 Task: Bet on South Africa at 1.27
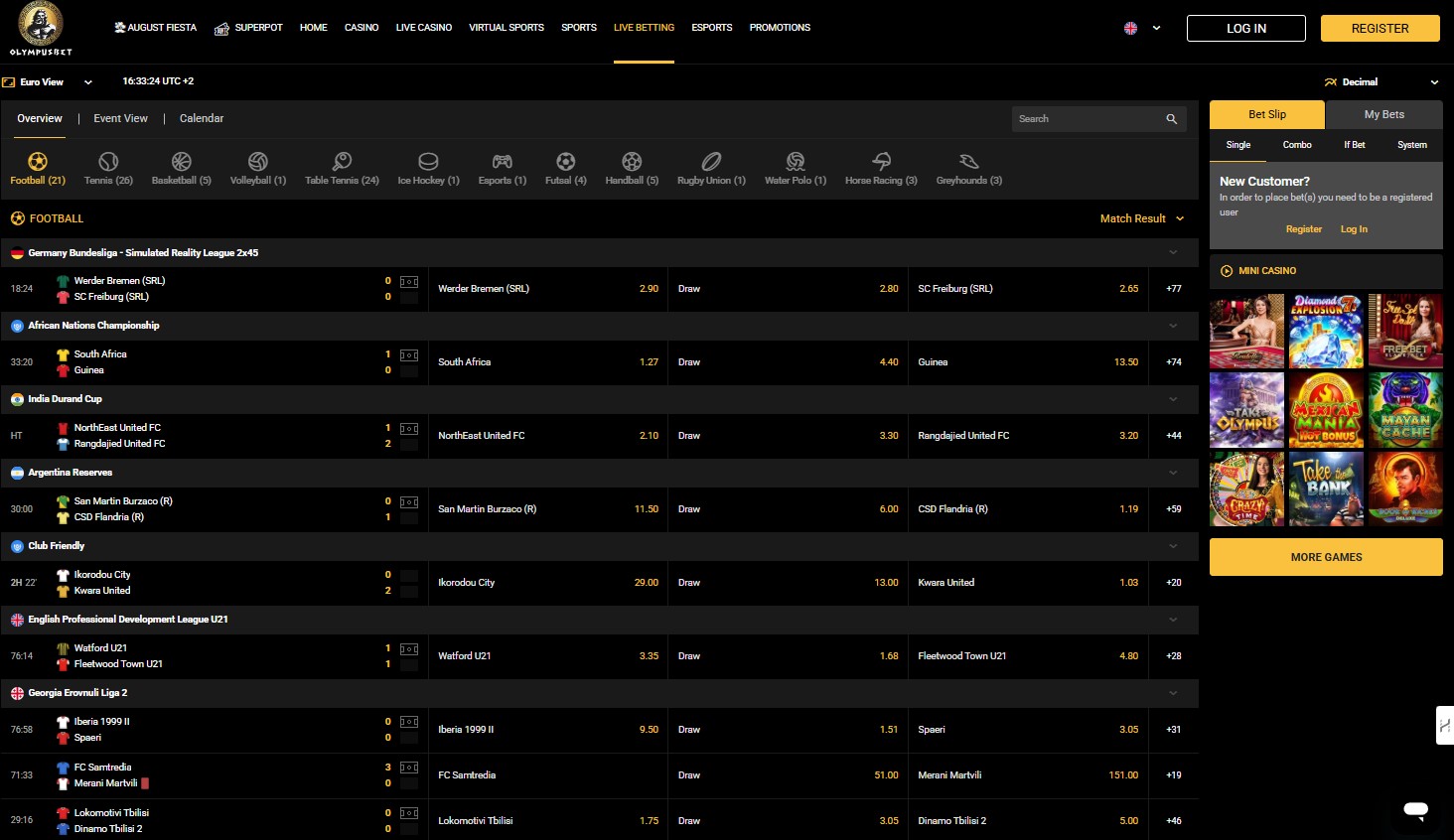548,362
